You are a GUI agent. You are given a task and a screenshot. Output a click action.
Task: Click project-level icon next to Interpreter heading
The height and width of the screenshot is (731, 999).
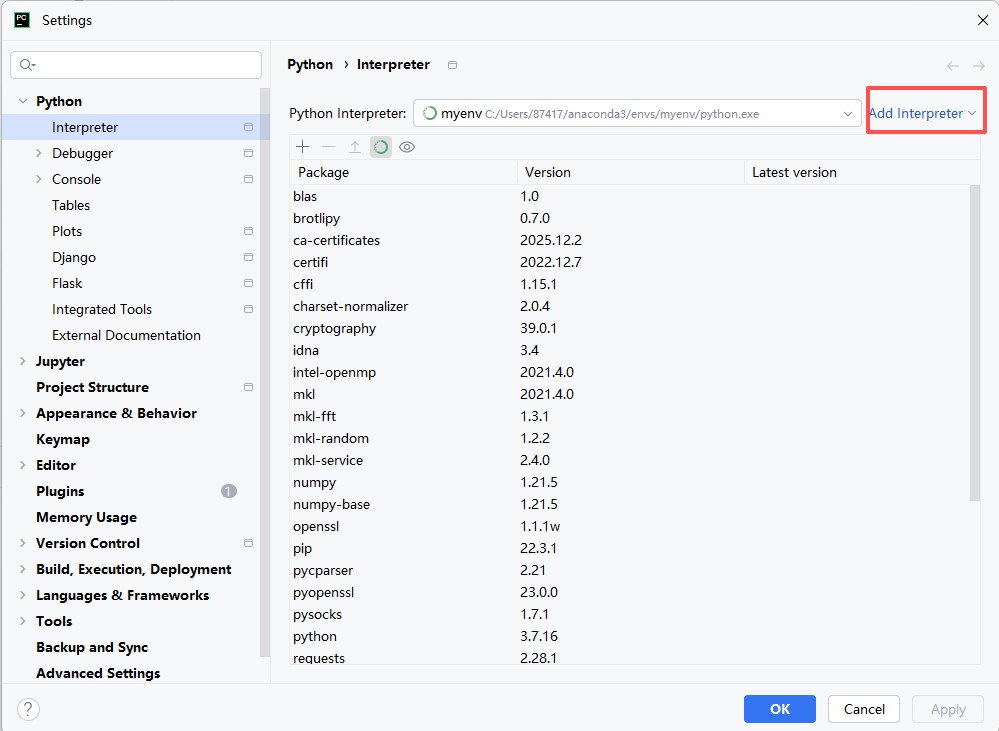coord(452,65)
